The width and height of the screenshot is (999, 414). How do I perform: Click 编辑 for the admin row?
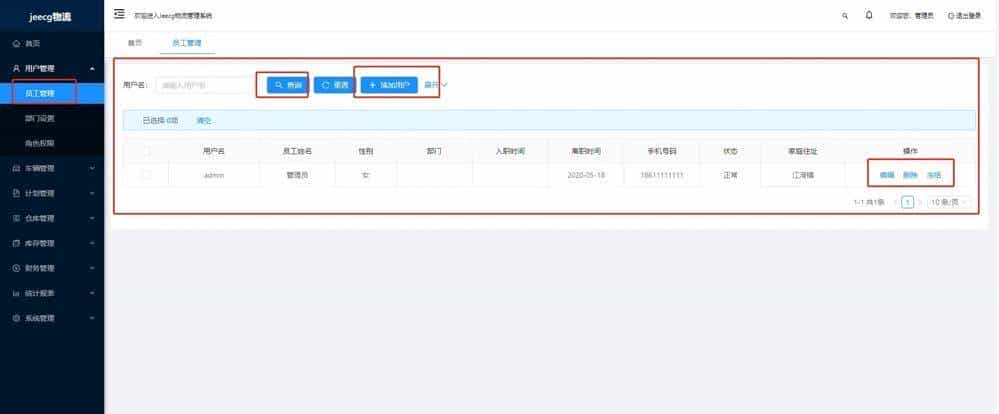(887, 175)
